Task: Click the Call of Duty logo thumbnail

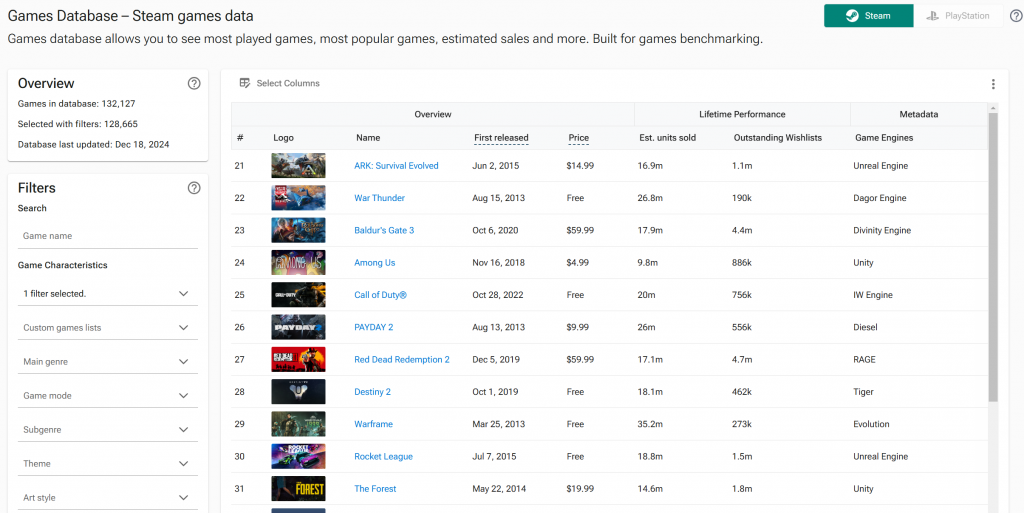Action: coord(298,295)
